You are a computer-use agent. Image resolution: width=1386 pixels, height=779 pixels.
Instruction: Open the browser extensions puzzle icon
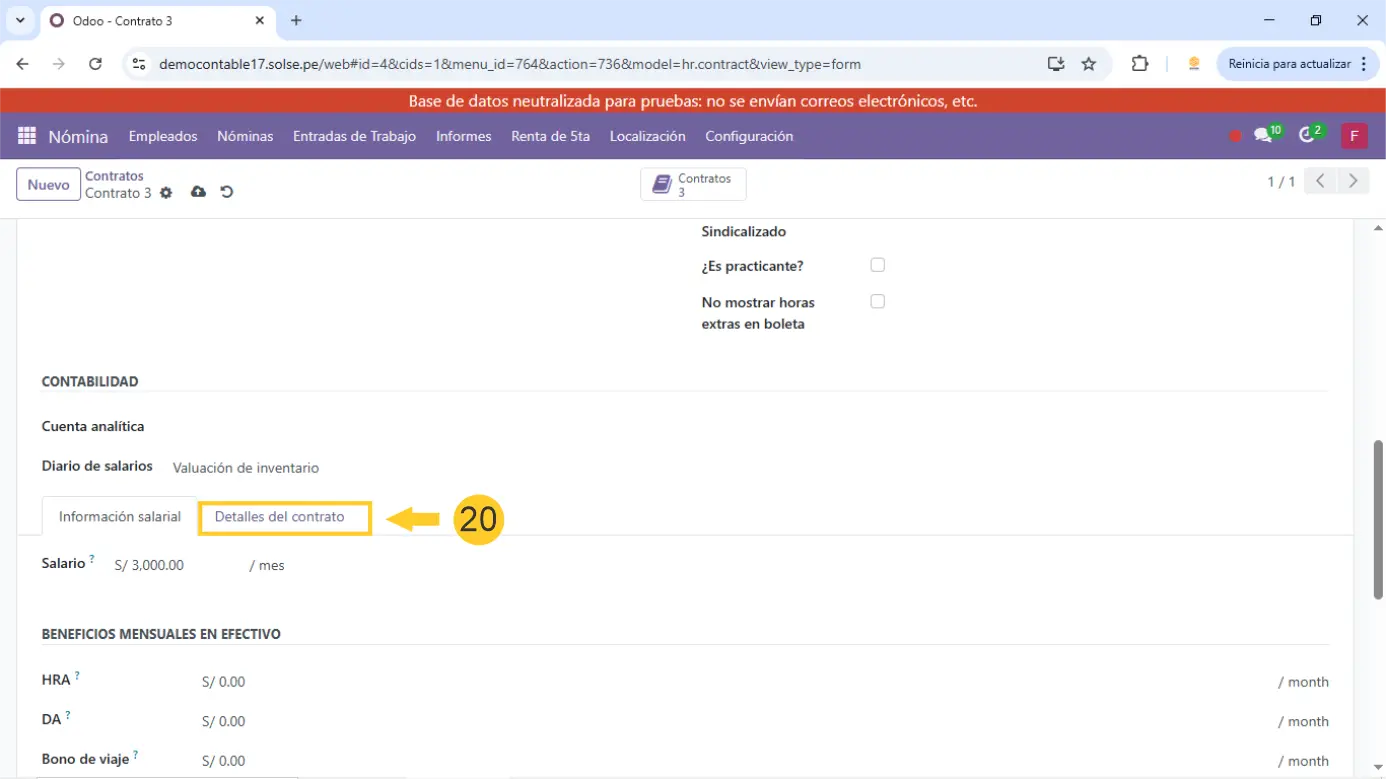pos(1139,64)
